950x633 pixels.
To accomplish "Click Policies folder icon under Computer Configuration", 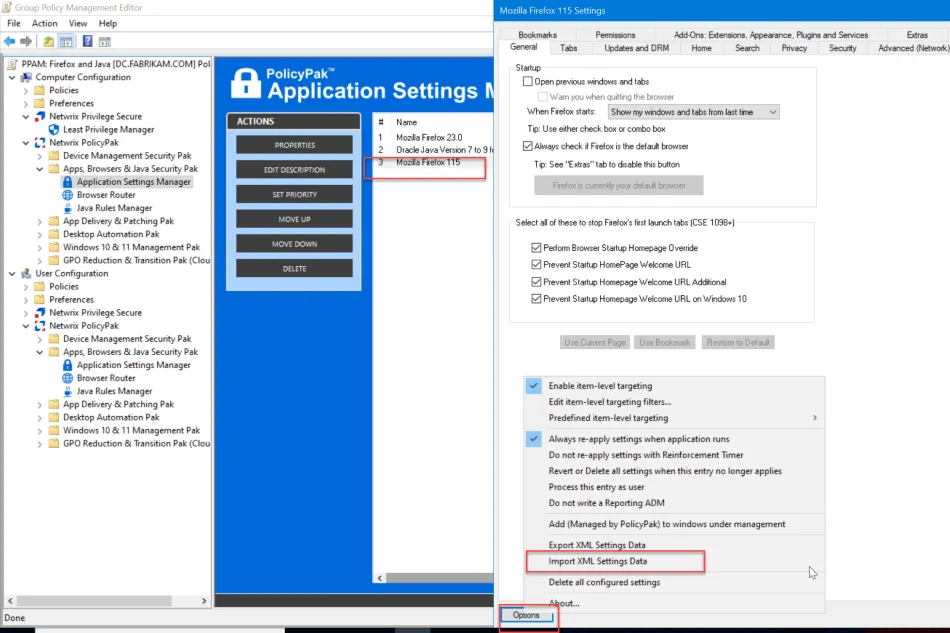I will [x=40, y=90].
